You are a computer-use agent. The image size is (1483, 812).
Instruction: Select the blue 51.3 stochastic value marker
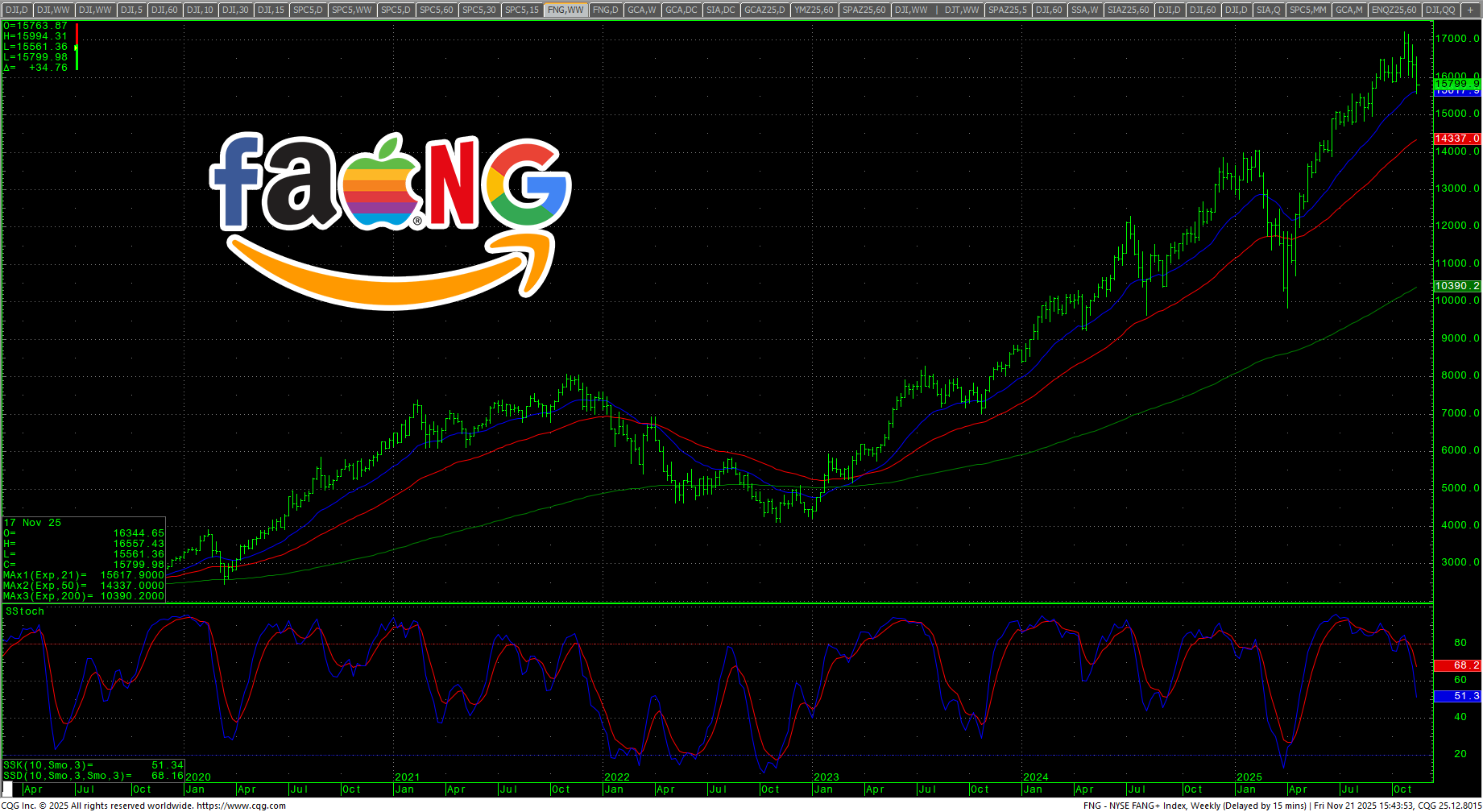click(1456, 696)
